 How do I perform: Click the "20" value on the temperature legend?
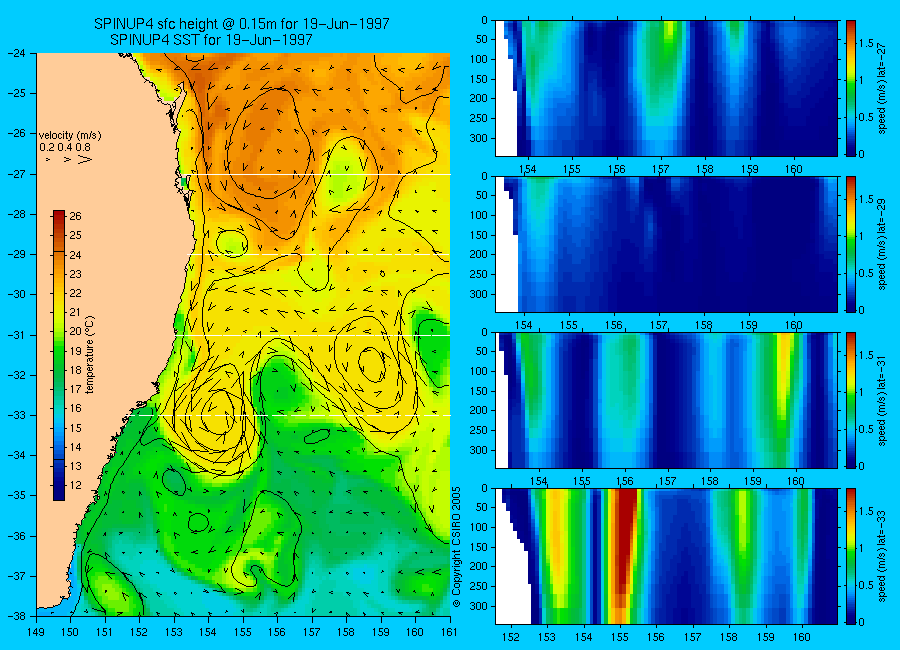click(x=75, y=331)
